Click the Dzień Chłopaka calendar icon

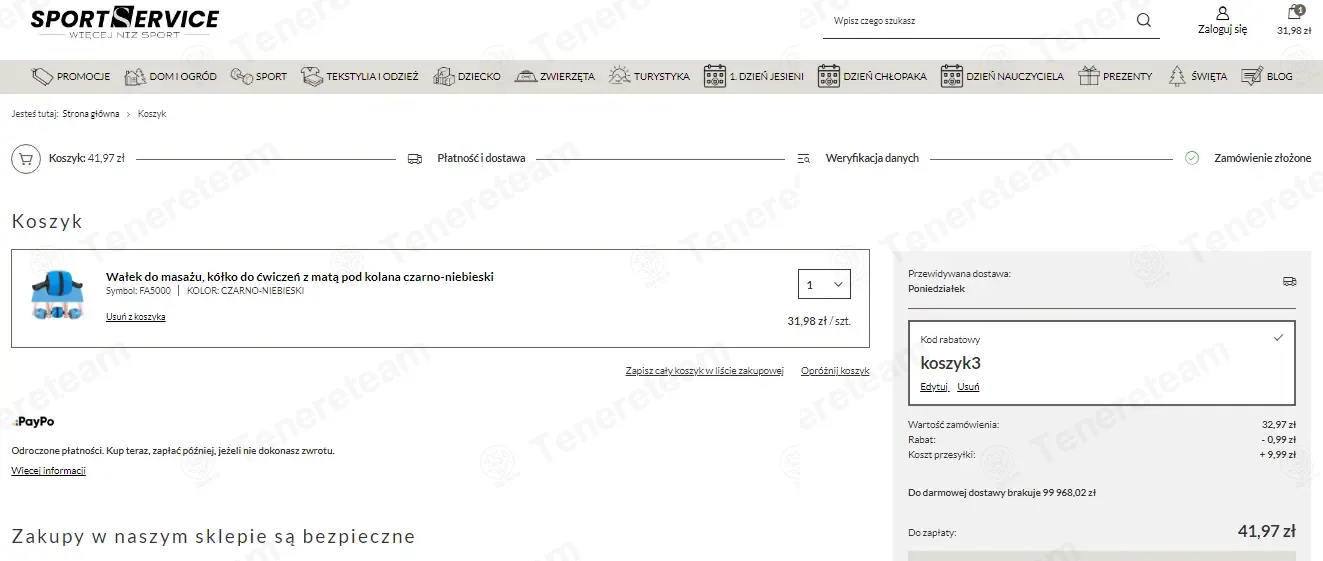coord(828,76)
